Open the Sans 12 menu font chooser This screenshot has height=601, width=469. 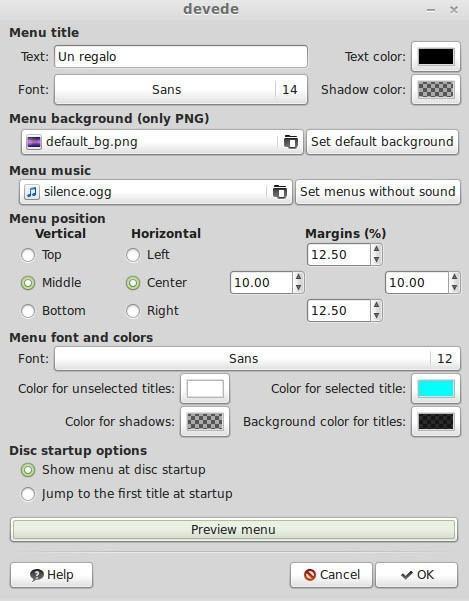[x=257, y=359]
